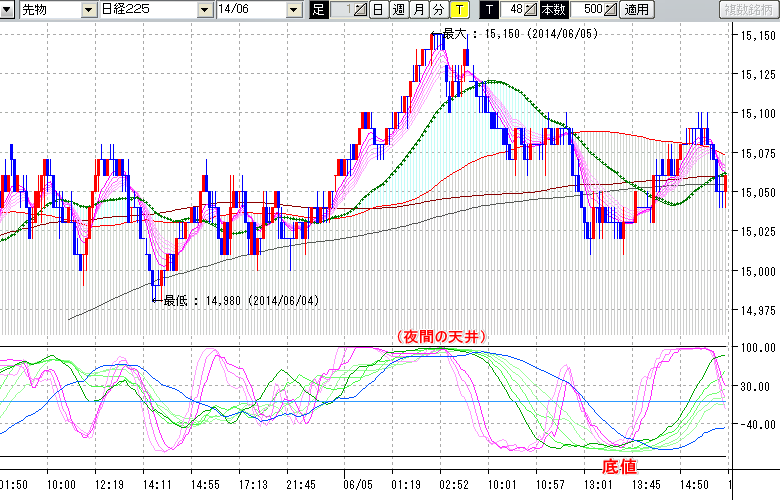
Task: Select the minute 分 timeframe button
Action: click(x=438, y=10)
